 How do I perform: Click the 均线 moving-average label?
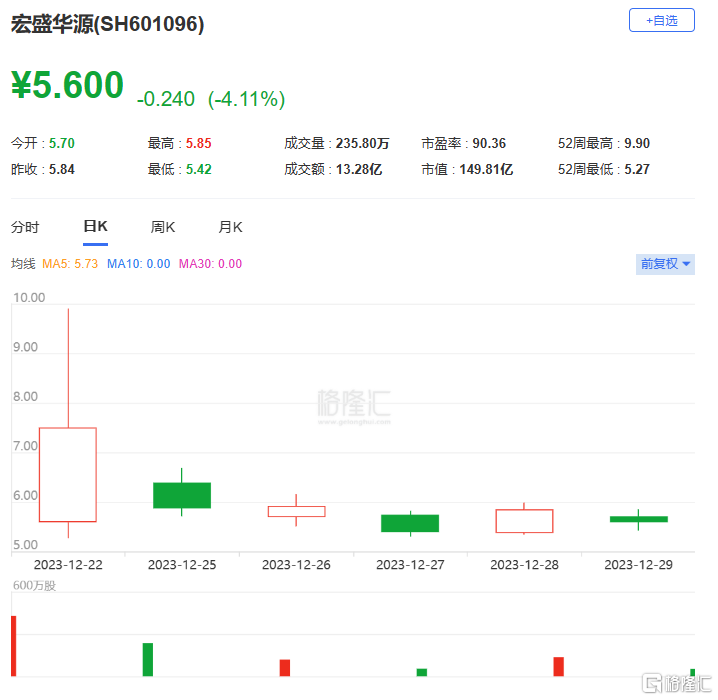tap(23, 264)
